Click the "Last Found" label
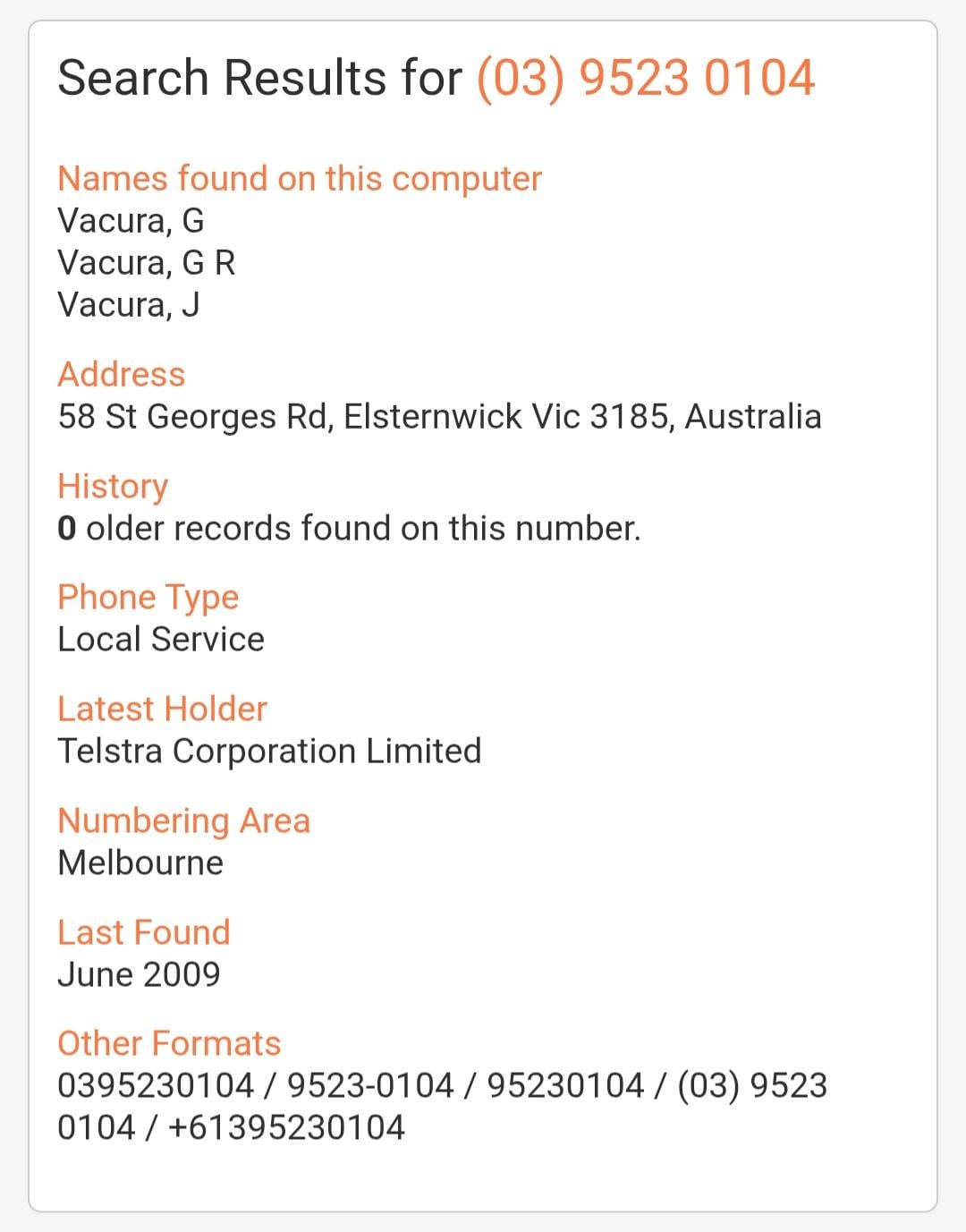 [144, 932]
